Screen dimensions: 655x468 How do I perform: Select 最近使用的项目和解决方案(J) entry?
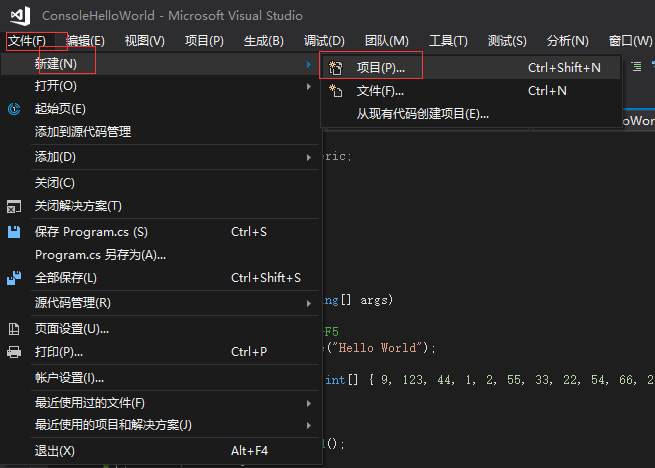coord(161,425)
